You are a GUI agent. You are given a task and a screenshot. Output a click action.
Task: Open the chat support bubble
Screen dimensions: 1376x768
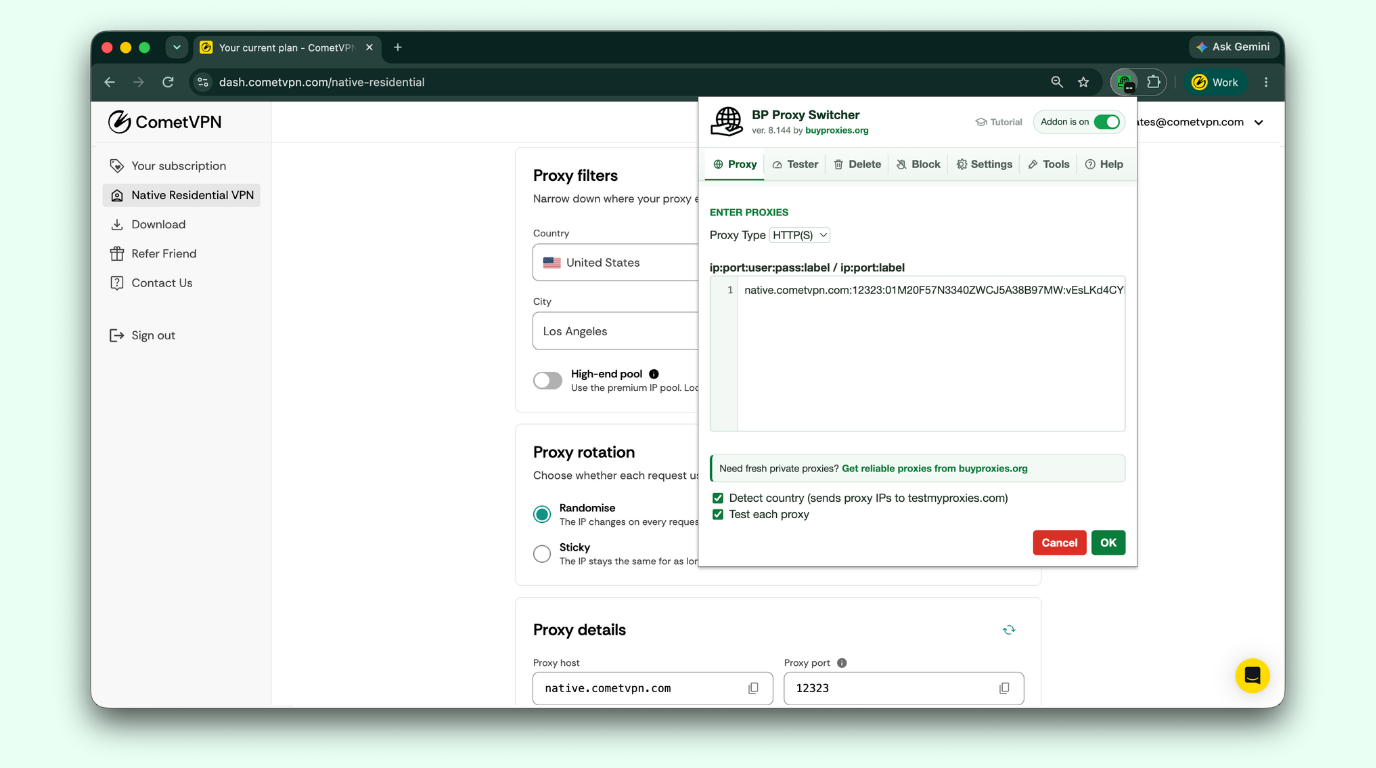coord(1252,676)
